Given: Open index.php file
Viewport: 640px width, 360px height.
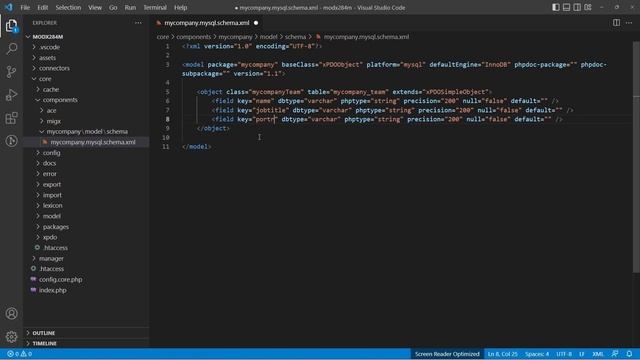Looking at the screenshot, I should 53,290.
